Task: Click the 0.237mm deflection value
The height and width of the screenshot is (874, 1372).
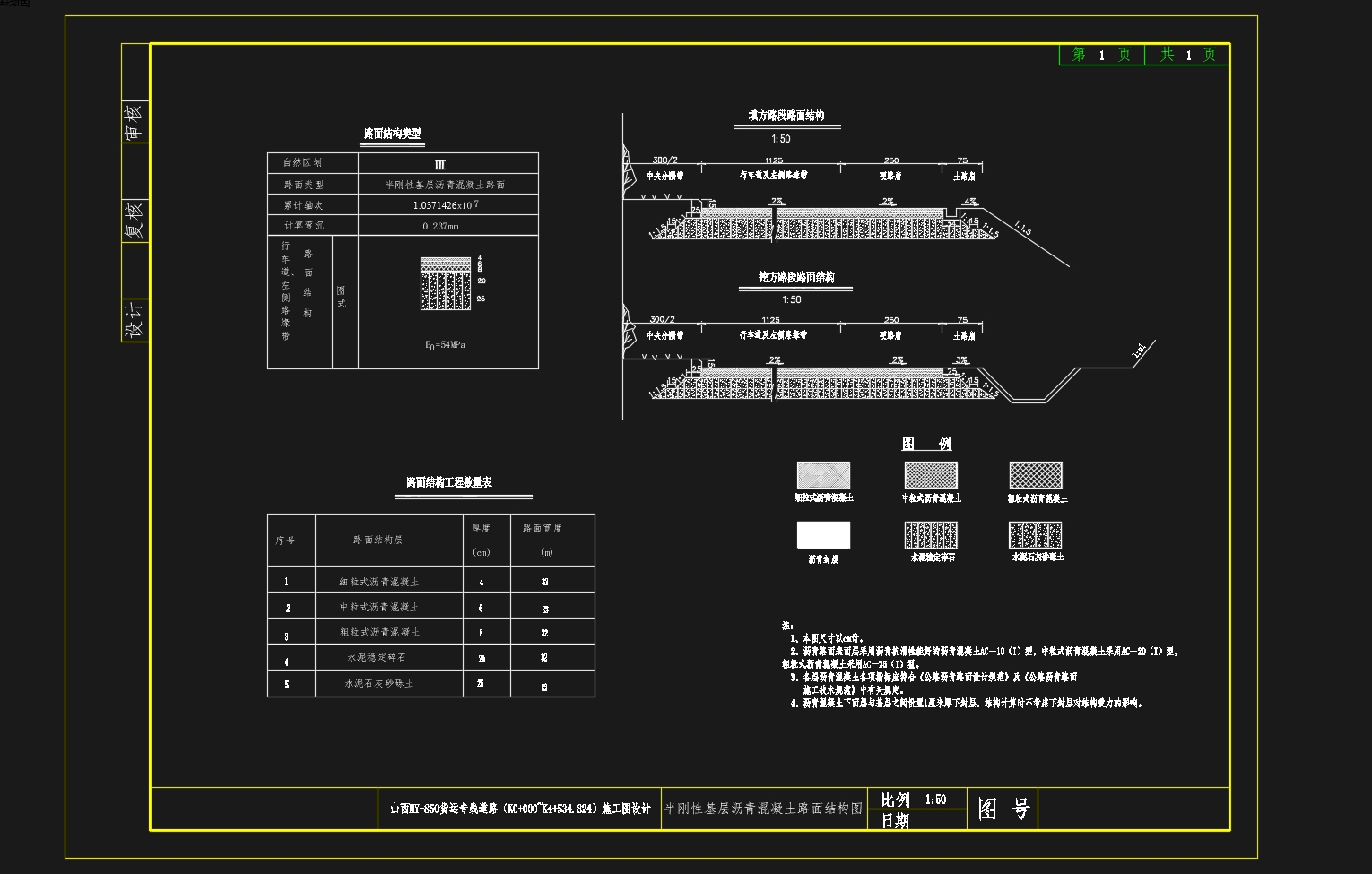Action: click(x=440, y=226)
